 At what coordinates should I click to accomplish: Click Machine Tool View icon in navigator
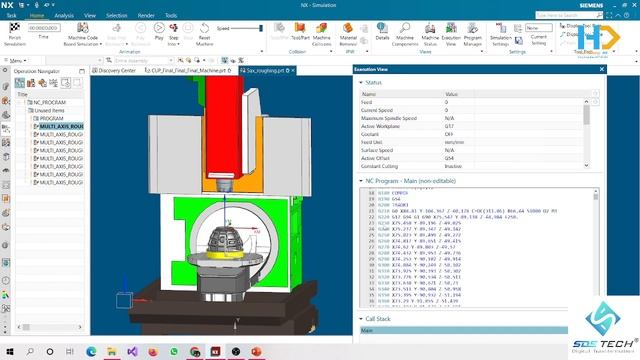pos(31,83)
